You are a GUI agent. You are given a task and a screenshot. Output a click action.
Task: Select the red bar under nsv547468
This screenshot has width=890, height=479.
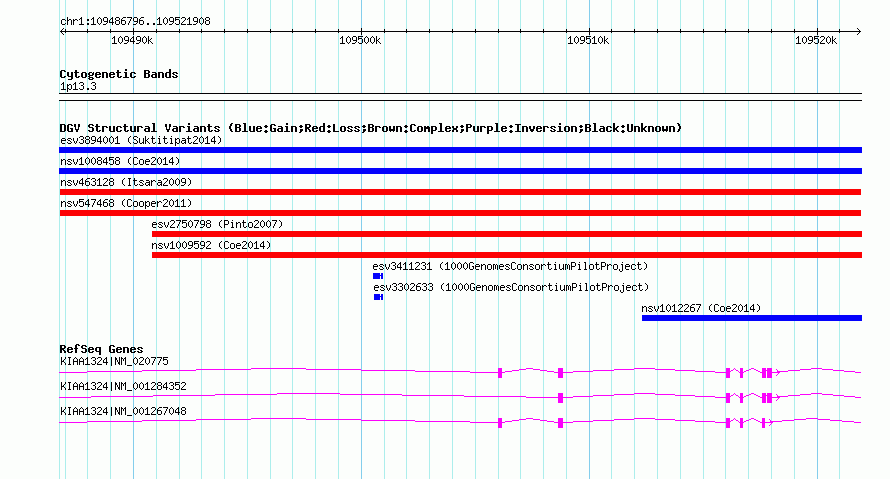pos(460,213)
